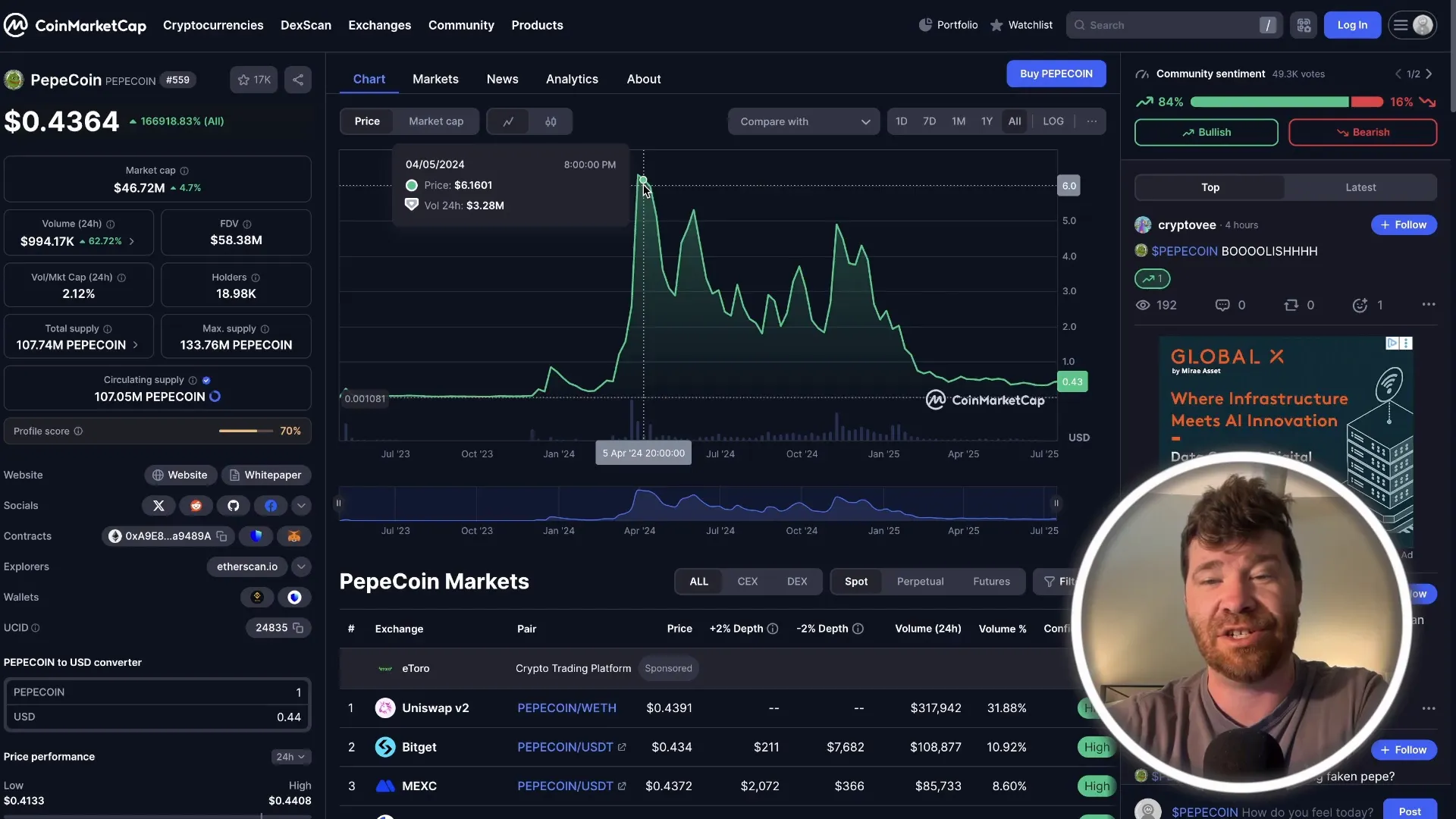1456x819 pixels.
Task: Follow cryptovee
Action: tap(1404, 224)
